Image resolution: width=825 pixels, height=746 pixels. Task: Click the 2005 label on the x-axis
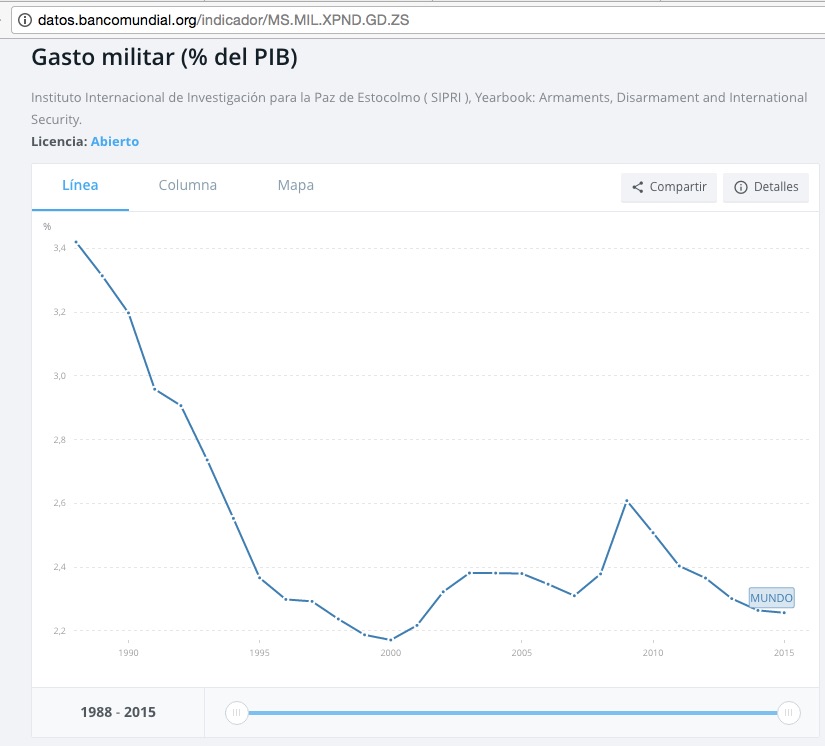[x=521, y=653]
